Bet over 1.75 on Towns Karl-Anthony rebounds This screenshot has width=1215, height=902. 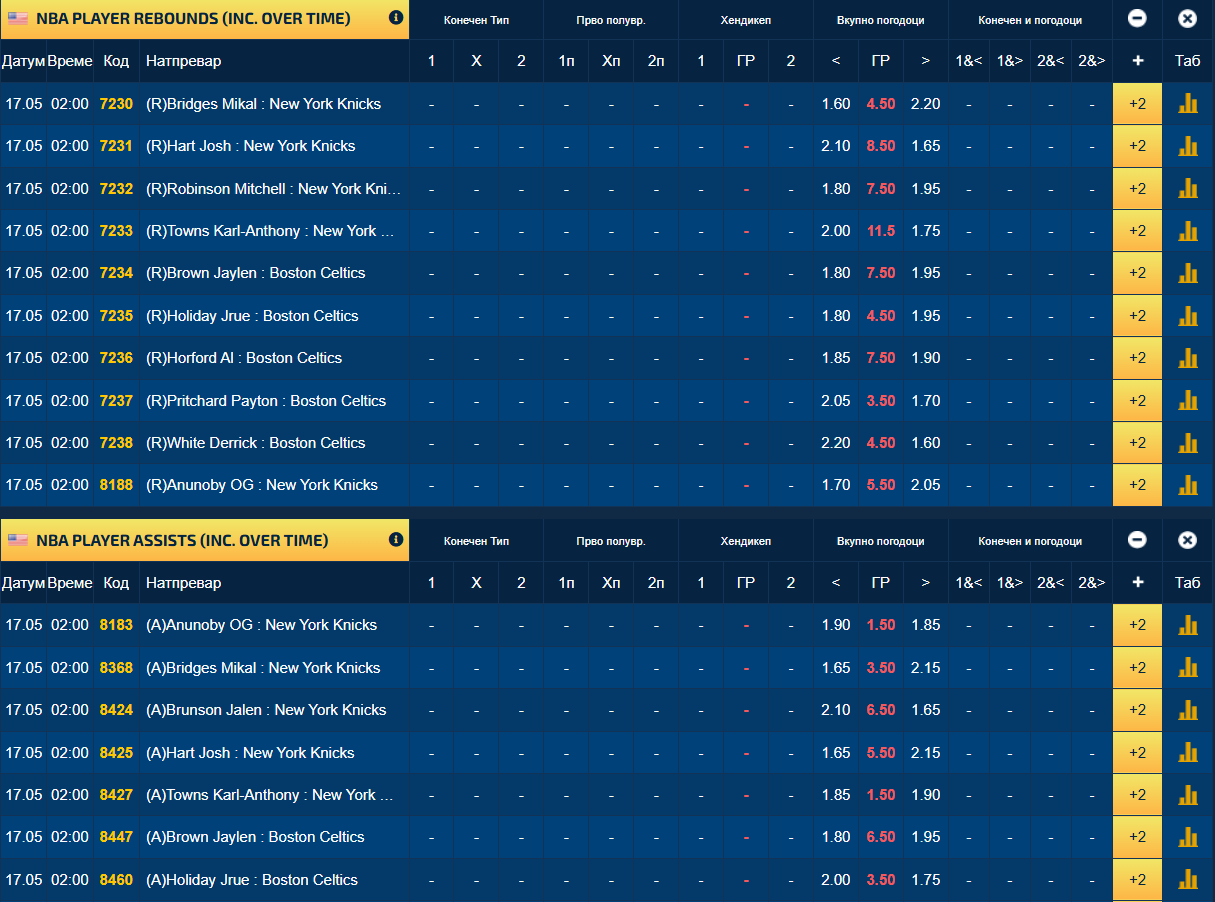pyautogui.click(x=926, y=231)
